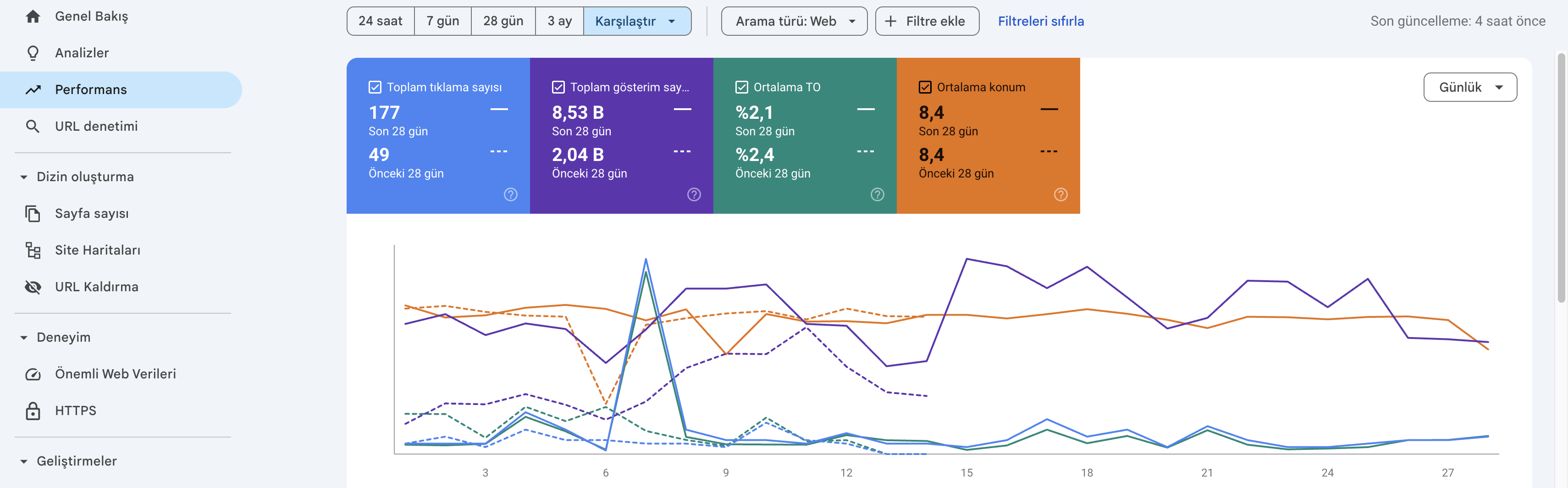Open Genel Bakış home icon
Screen dimensions: 1568x488
(33, 17)
